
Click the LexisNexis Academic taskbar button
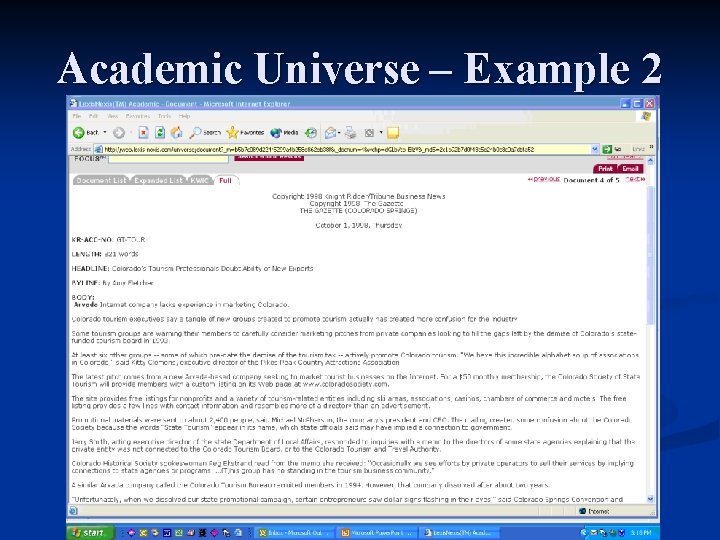point(459,533)
